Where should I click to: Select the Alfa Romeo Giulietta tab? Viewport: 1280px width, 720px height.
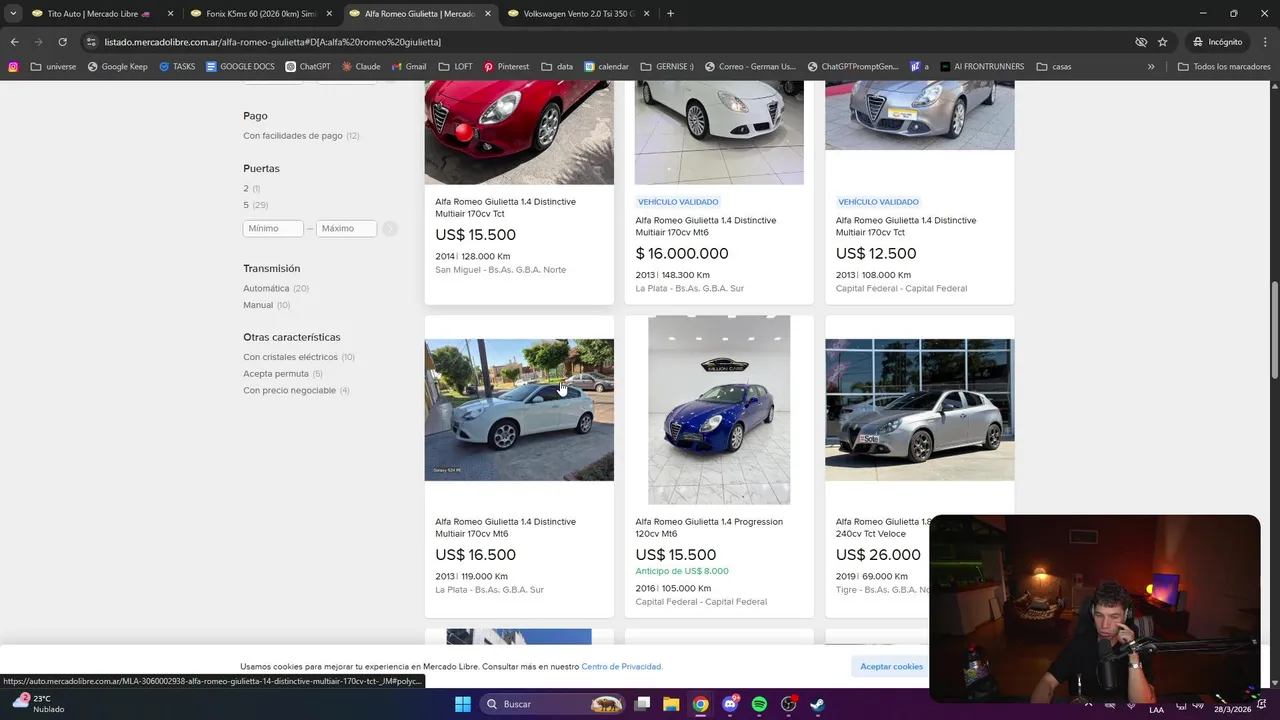click(420, 14)
